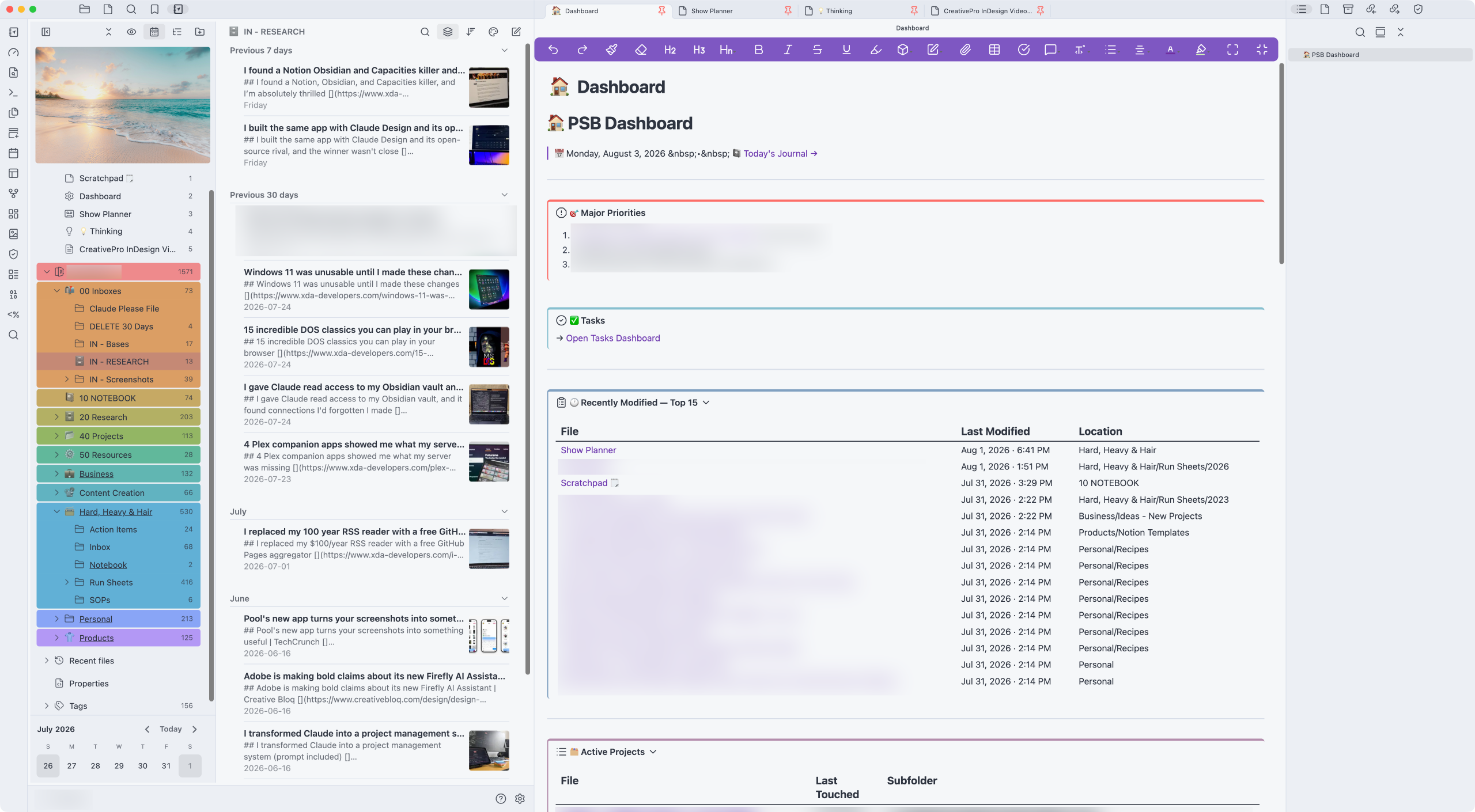
Task: Open the archive box icon in right sidebar
Action: coord(1348,9)
